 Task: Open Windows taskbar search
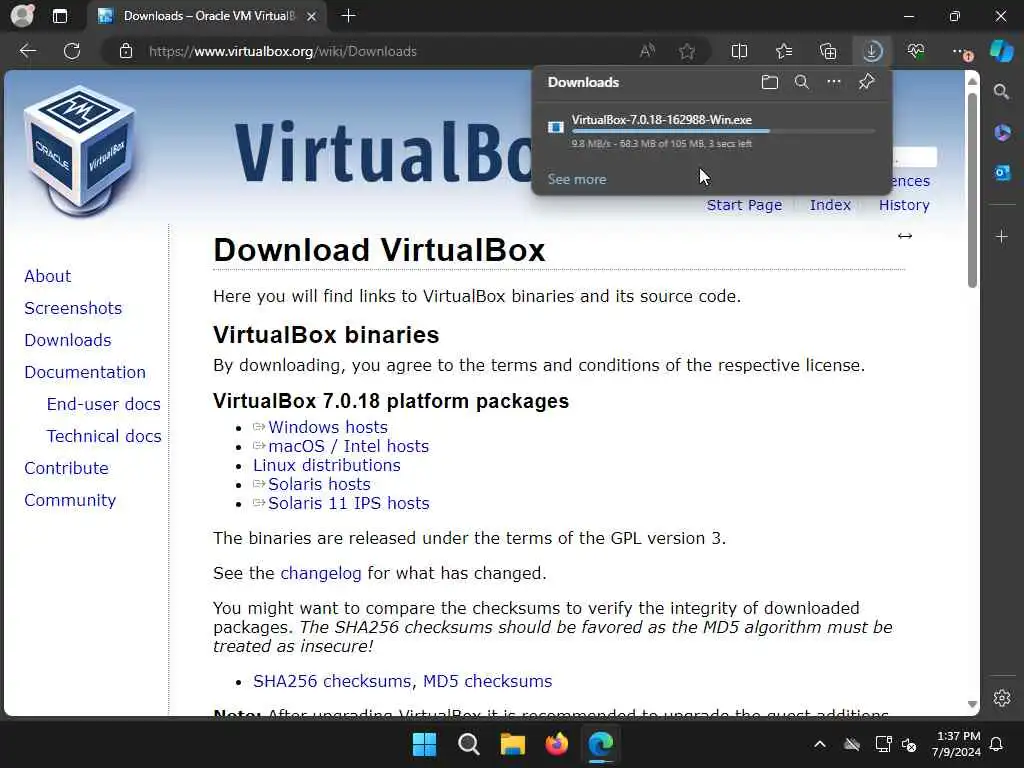[468, 744]
